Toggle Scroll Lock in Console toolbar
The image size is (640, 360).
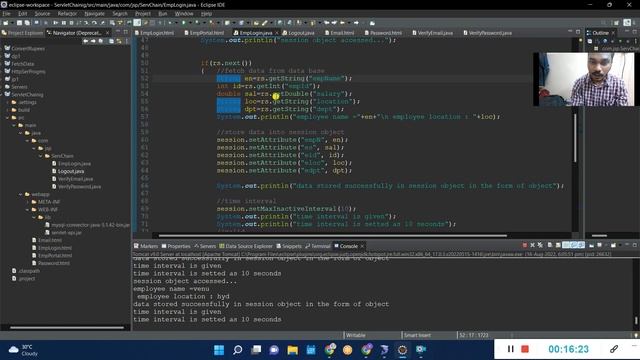pos(558,245)
